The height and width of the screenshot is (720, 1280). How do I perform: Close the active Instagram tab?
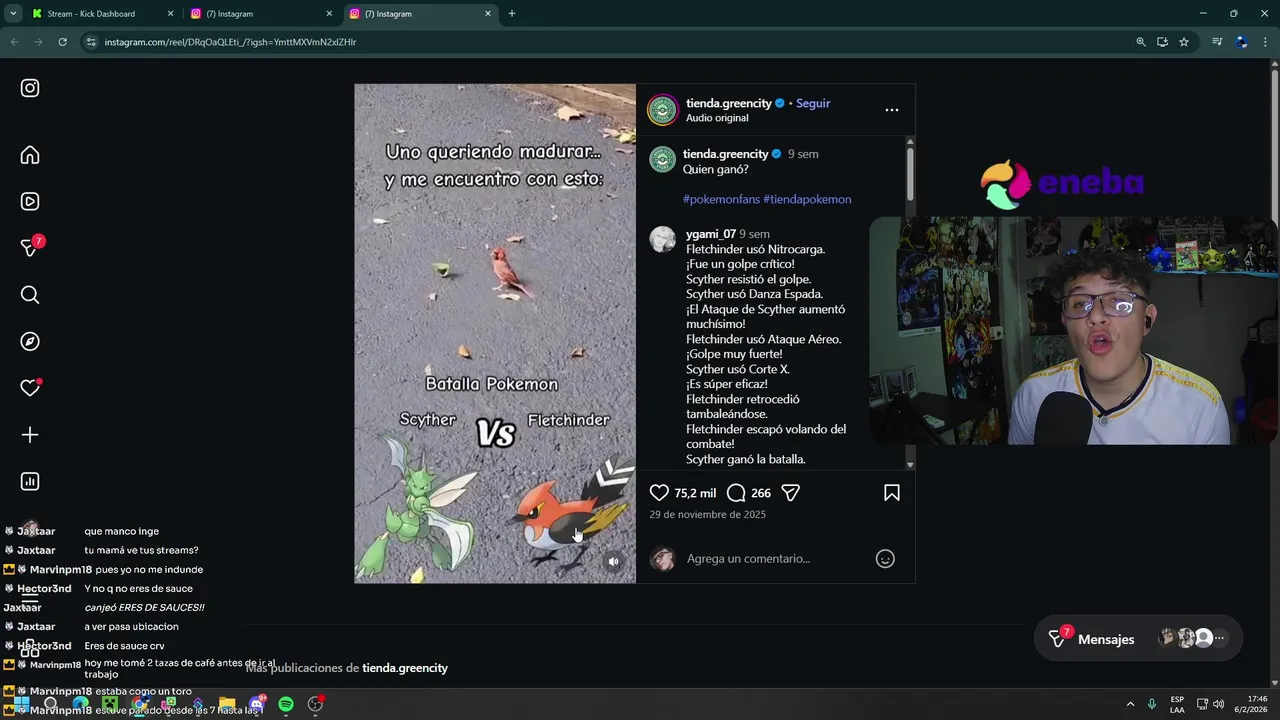click(x=488, y=14)
